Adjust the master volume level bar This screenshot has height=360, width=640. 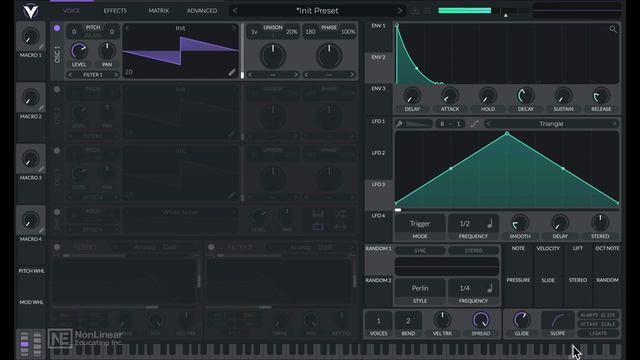484,11
